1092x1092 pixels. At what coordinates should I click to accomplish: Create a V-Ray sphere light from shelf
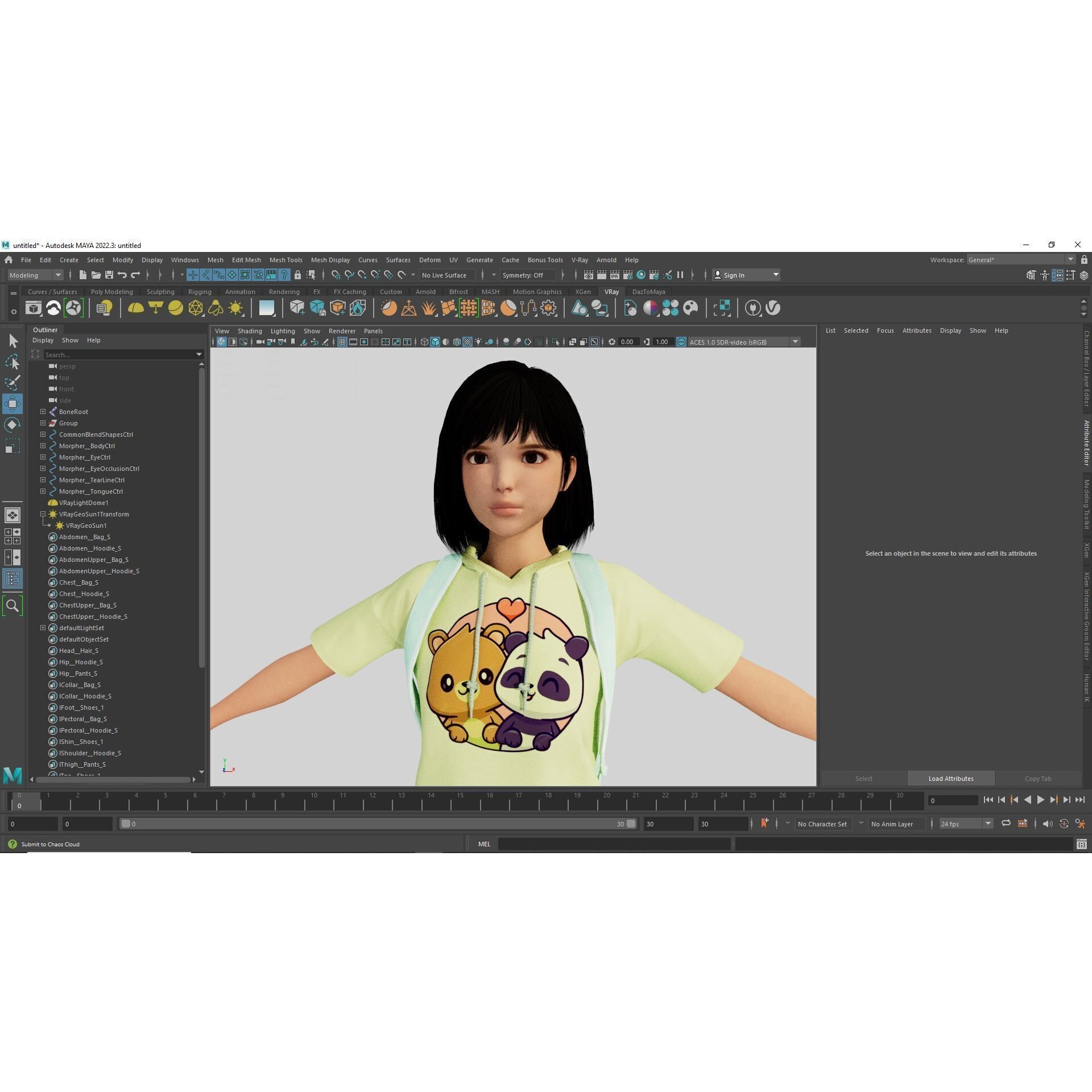[176, 308]
